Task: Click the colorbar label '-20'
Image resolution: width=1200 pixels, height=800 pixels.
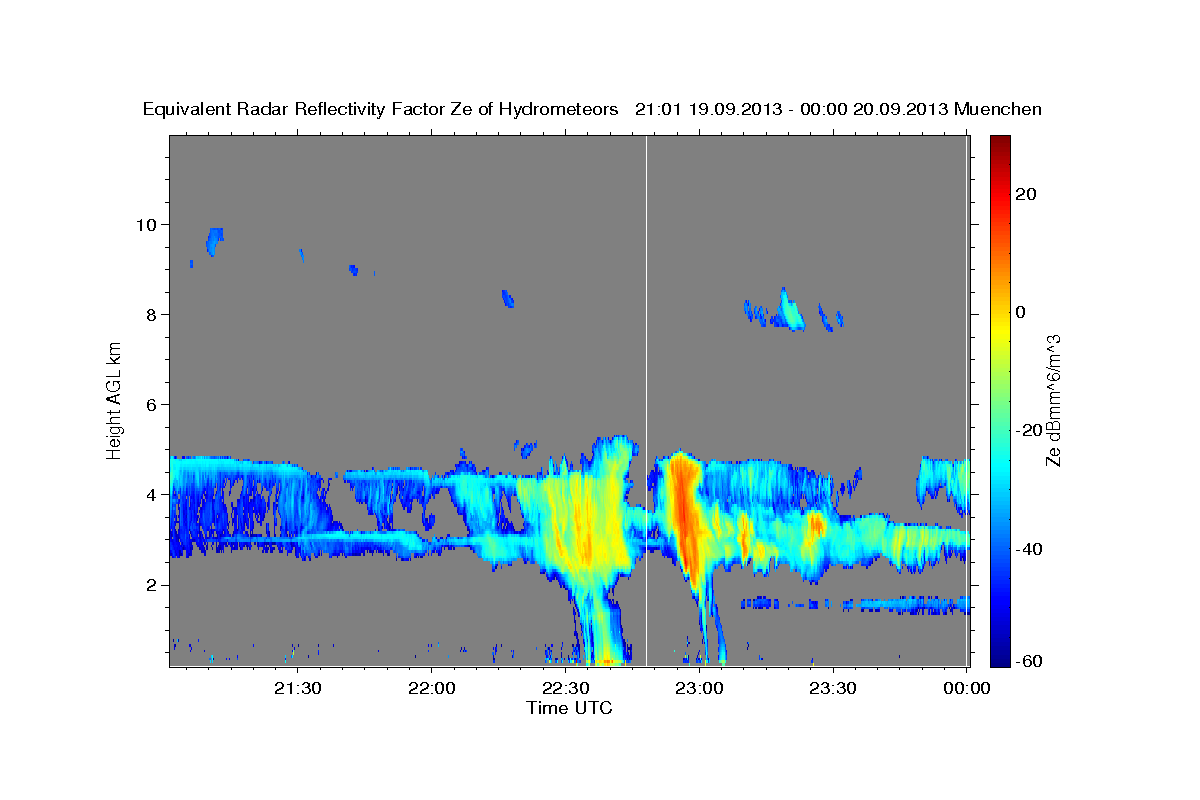Action: 1029,430
